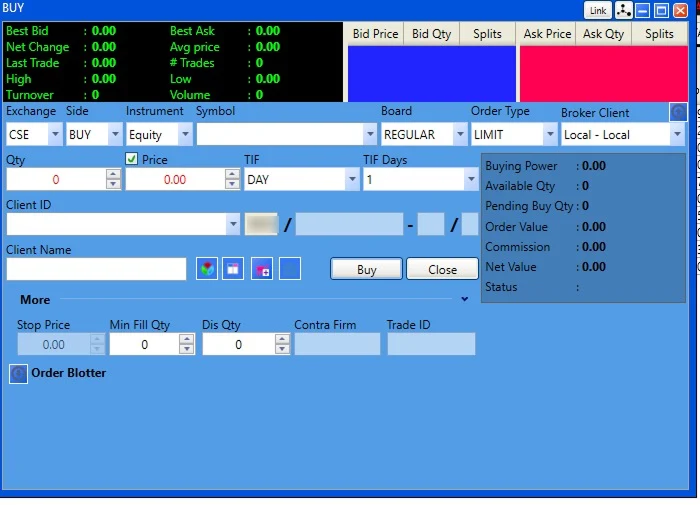The image size is (700, 505).
Task: Click the Ask Price column header
Action: [x=547, y=34]
